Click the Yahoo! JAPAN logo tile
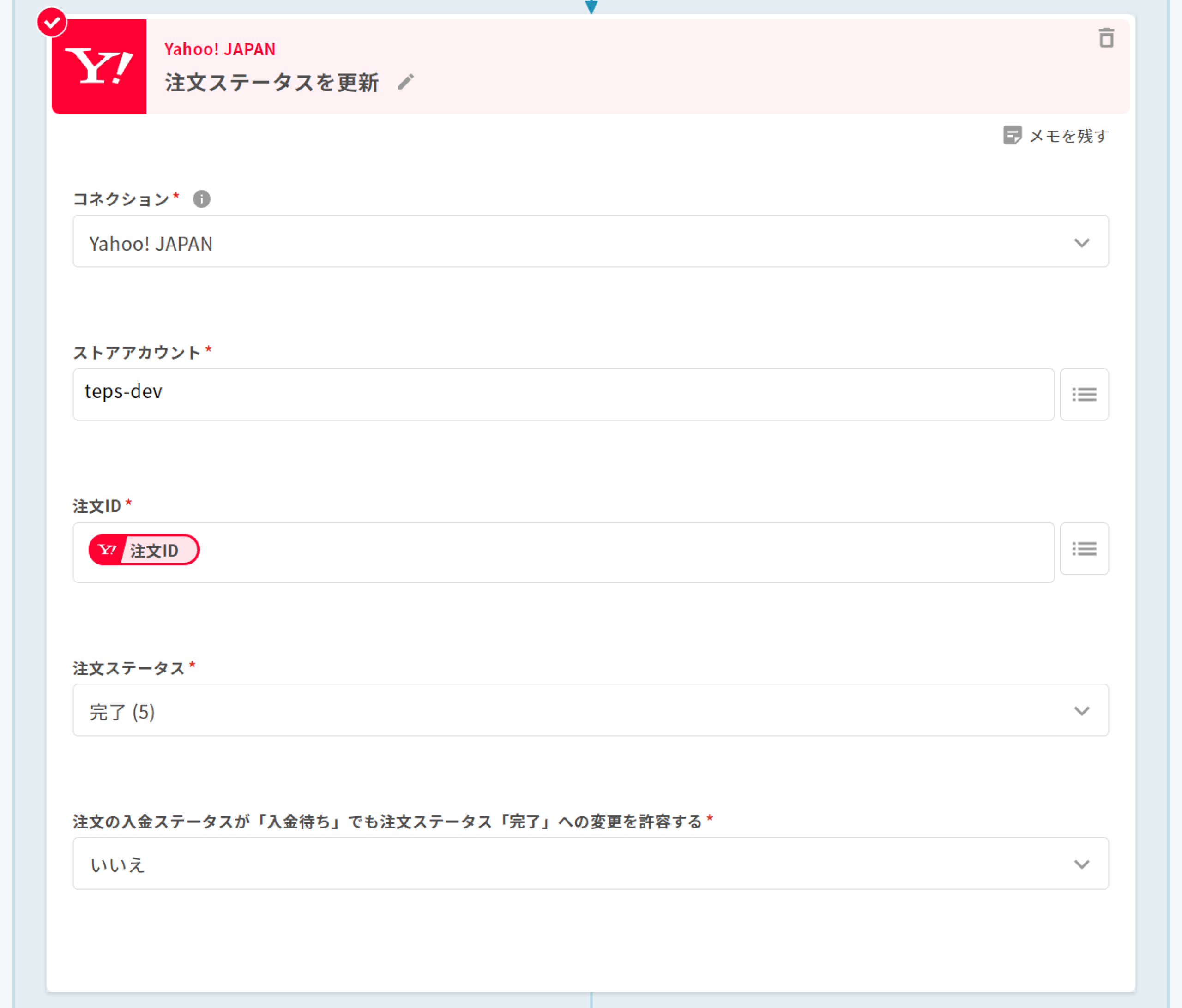This screenshot has width=1182, height=1008. 99,67
